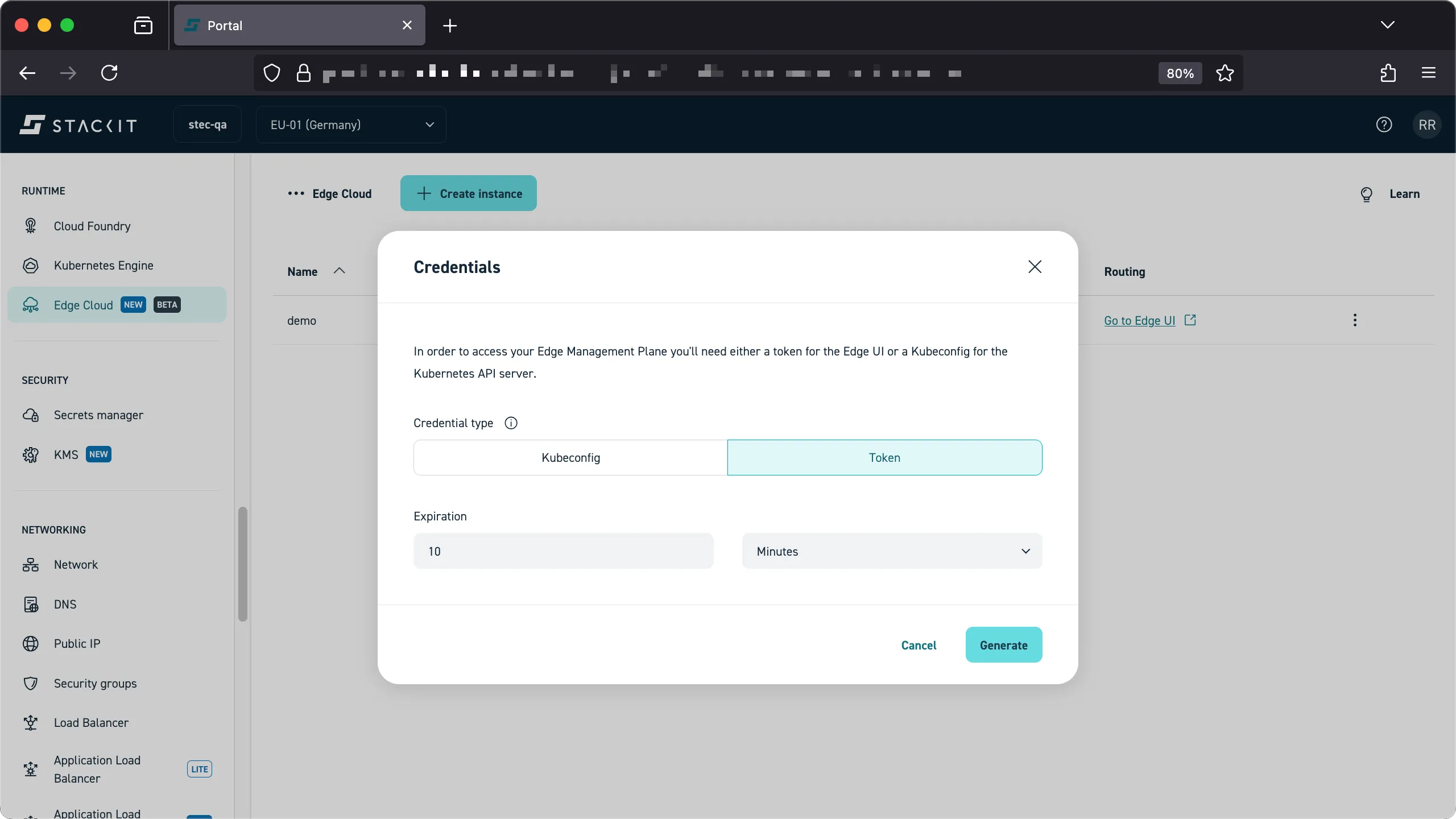Open Secrets manager under Security
1456x819 pixels.
click(98, 415)
